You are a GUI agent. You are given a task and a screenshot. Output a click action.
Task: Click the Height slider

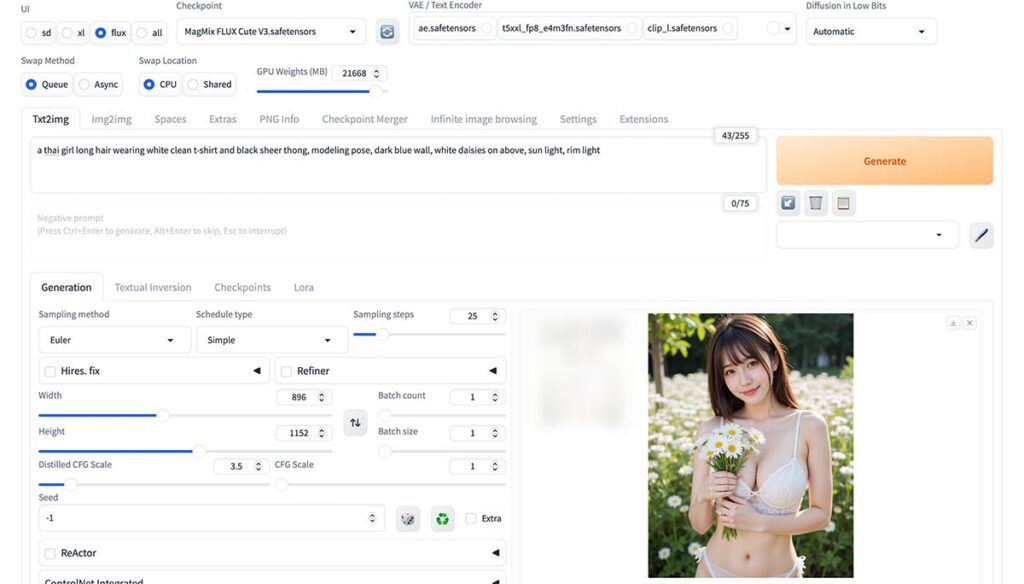coord(185,451)
